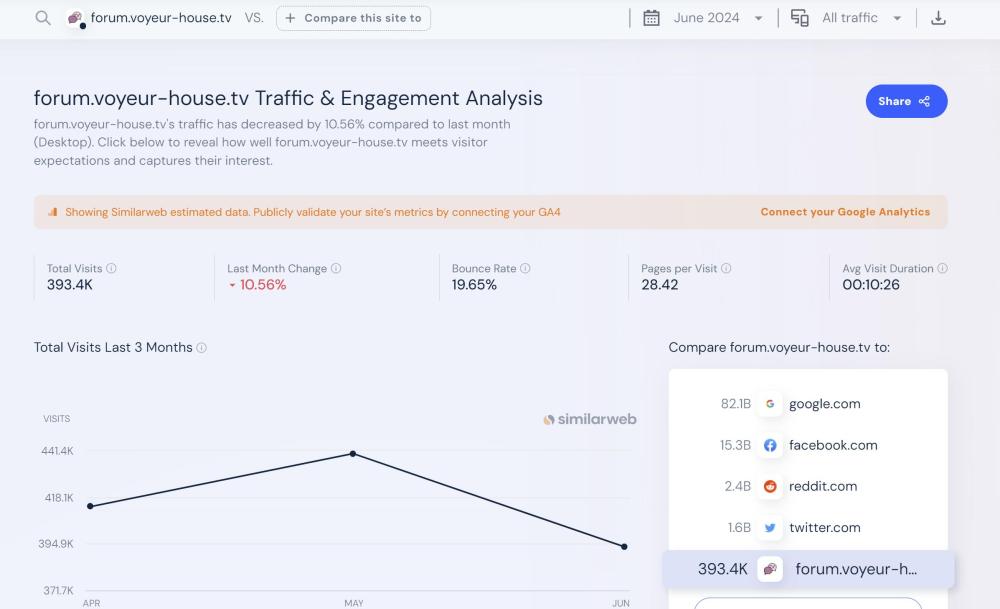Click Connect your Google Analytics link
1000x609 pixels.
845,212
